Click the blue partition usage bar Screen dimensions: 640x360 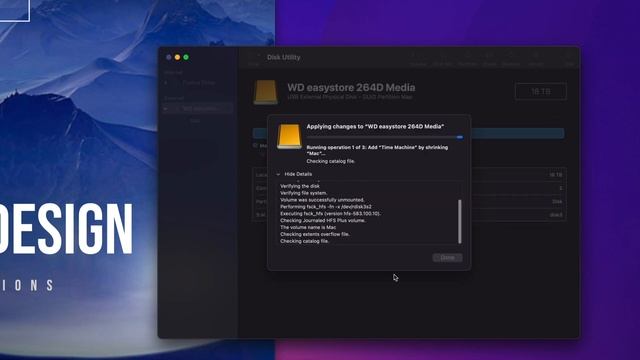pyautogui.click(x=409, y=133)
